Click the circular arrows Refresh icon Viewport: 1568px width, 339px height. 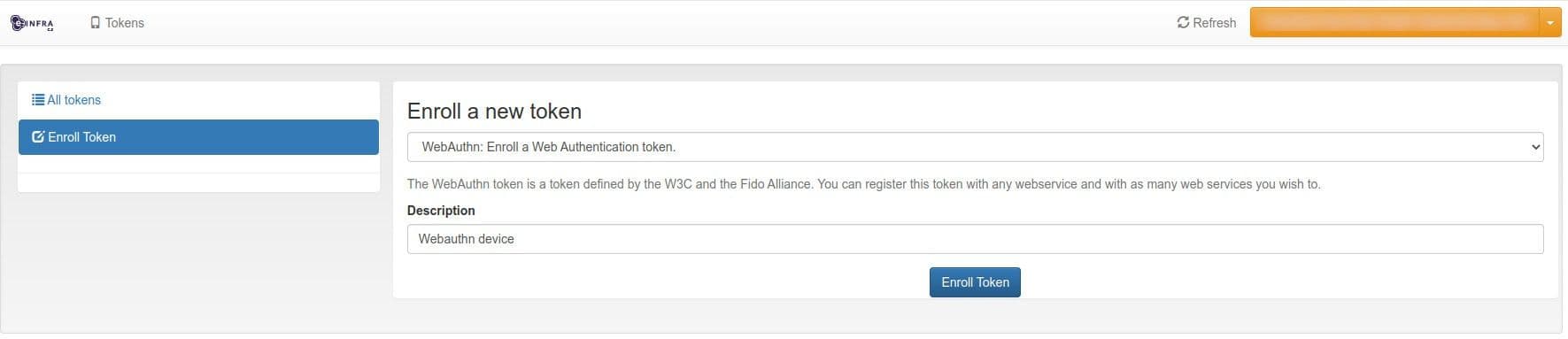click(x=1183, y=22)
